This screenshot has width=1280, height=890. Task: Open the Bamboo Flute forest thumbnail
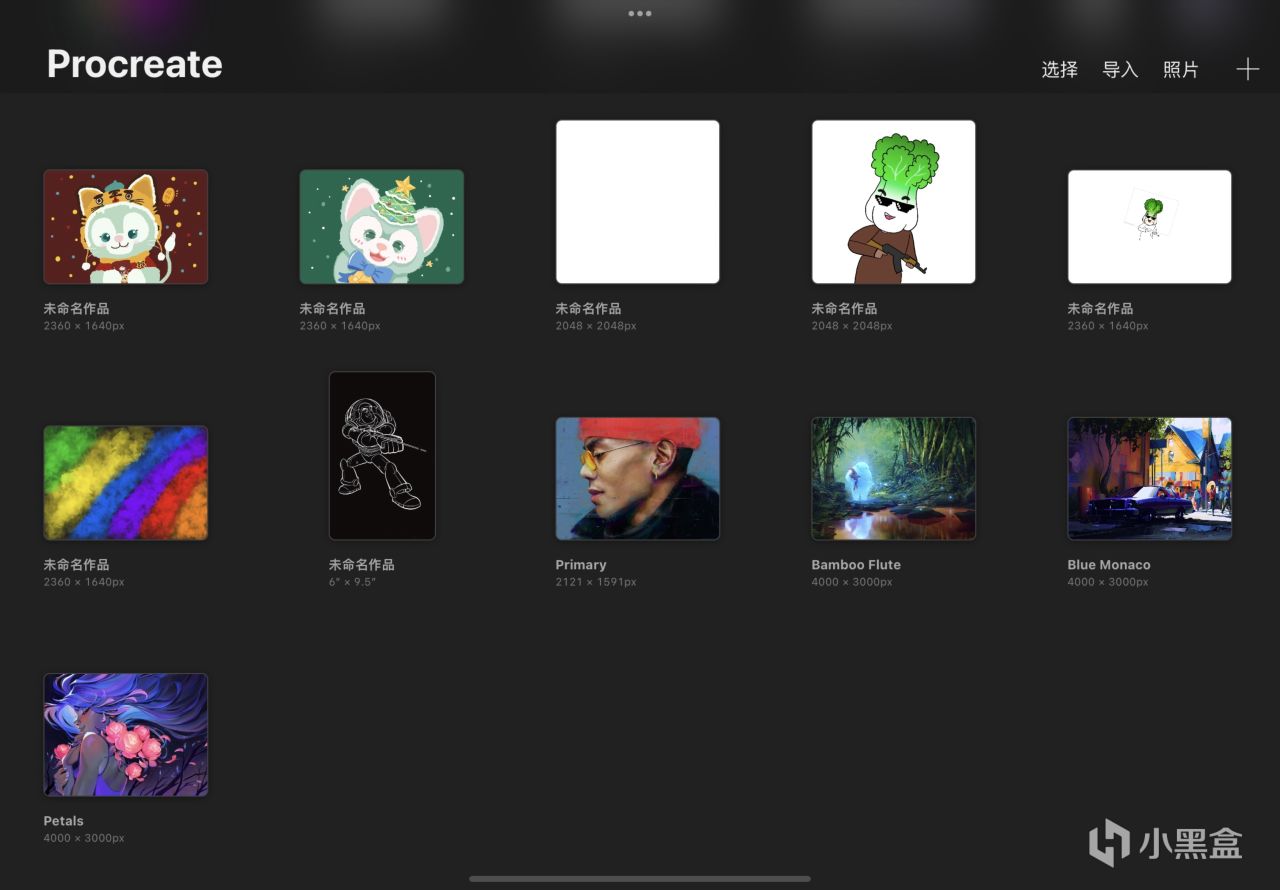894,479
